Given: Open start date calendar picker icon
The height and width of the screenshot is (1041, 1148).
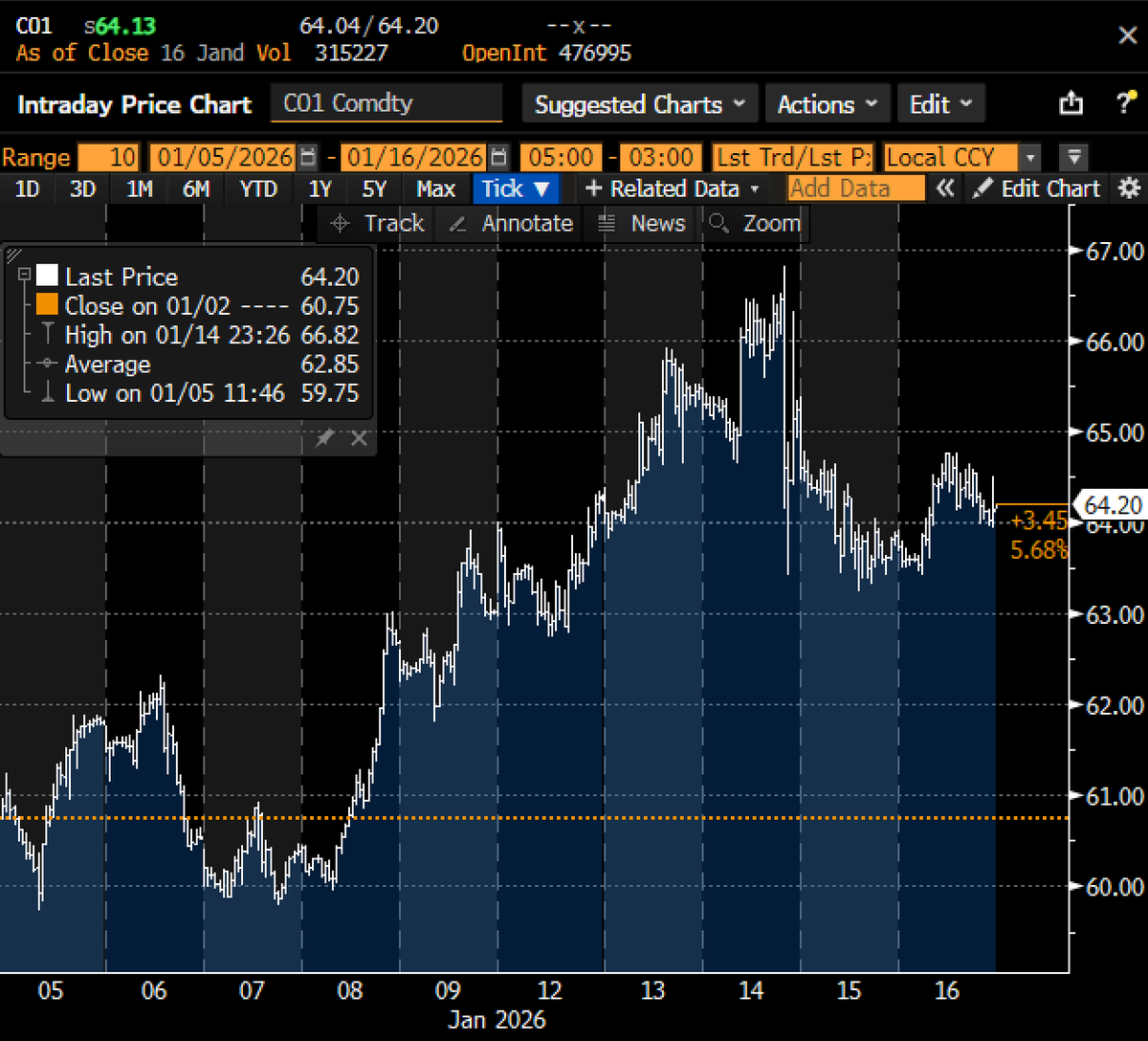Looking at the screenshot, I should (307, 157).
